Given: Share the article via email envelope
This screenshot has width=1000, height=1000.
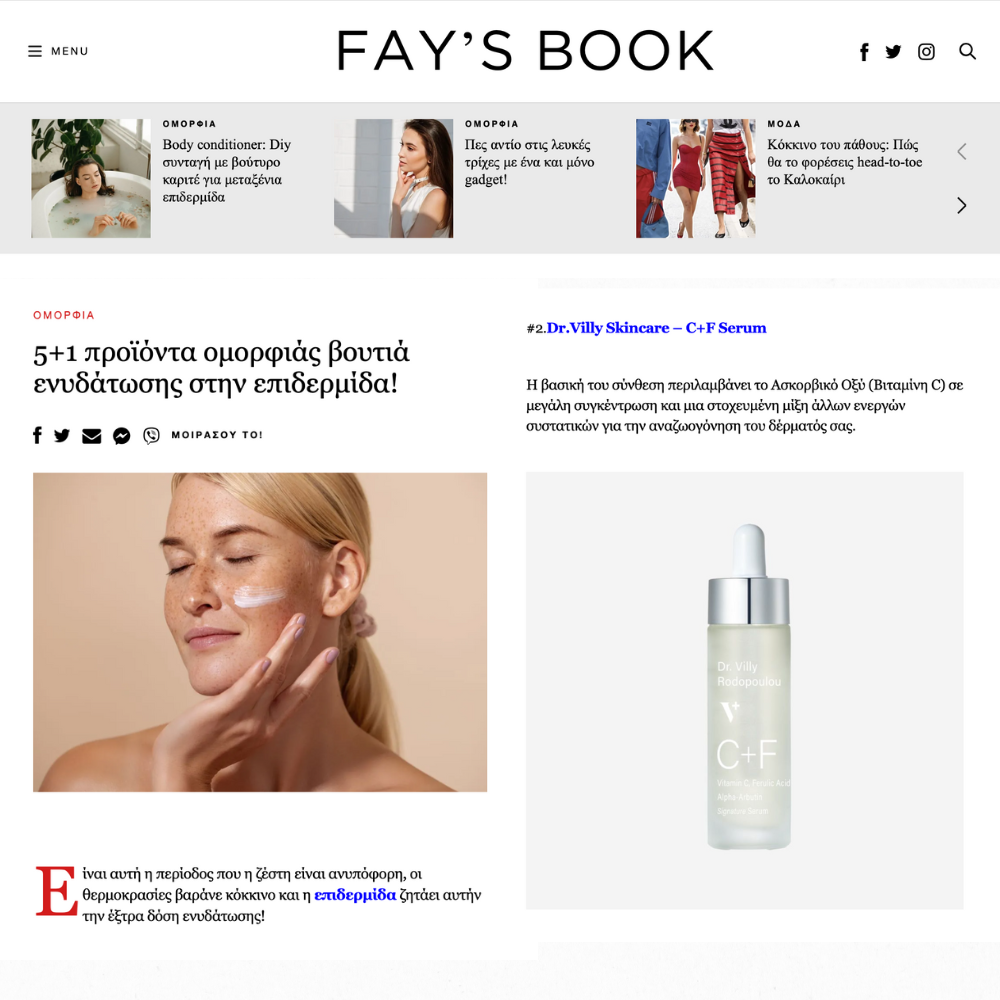Looking at the screenshot, I should click(x=92, y=436).
